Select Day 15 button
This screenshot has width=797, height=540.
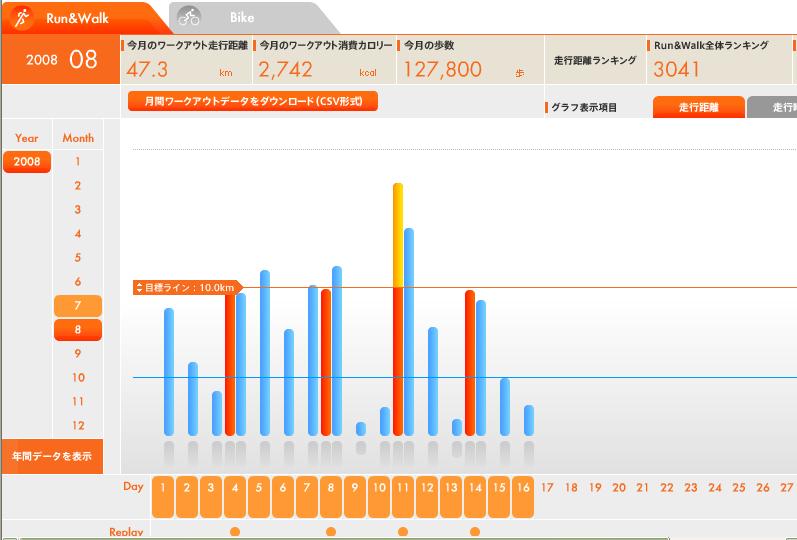[499, 496]
